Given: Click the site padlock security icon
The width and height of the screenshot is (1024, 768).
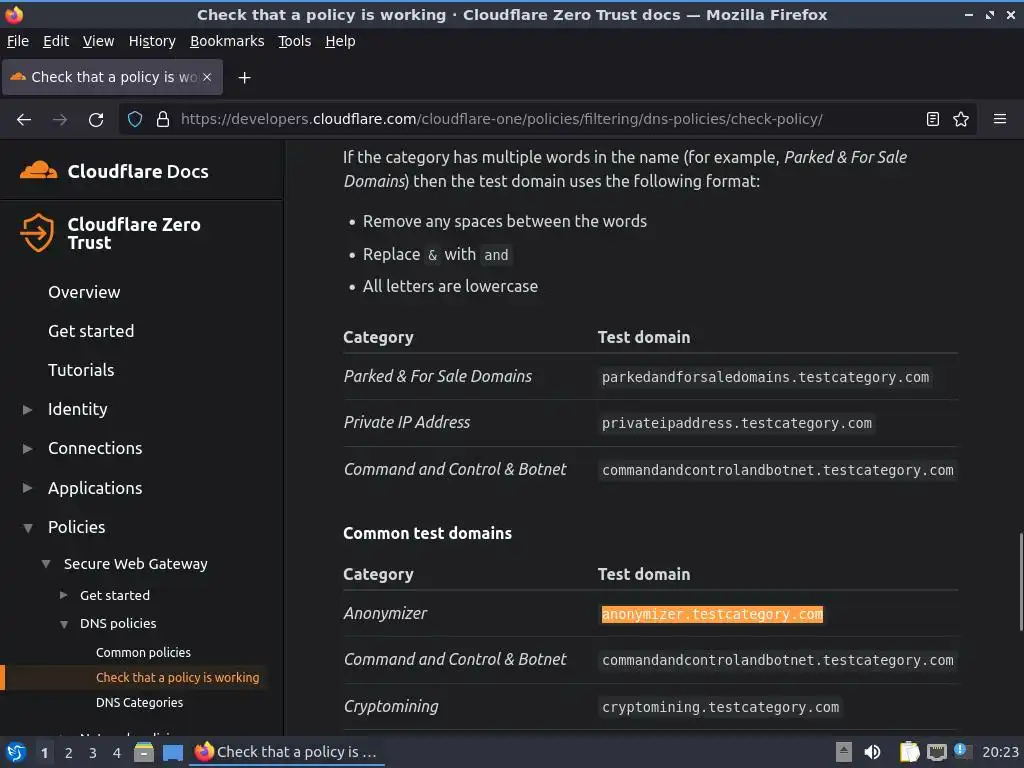Looking at the screenshot, I should click(163, 120).
